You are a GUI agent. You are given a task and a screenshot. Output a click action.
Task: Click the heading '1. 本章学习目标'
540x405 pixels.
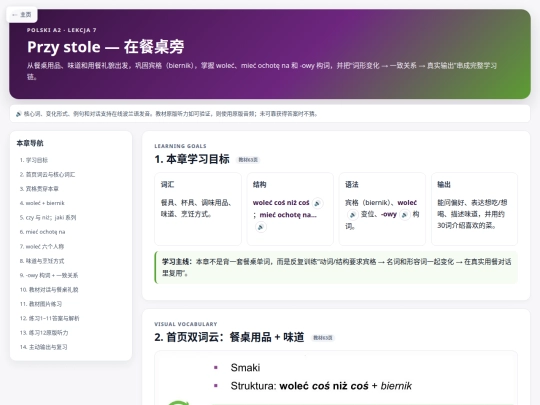click(192, 159)
